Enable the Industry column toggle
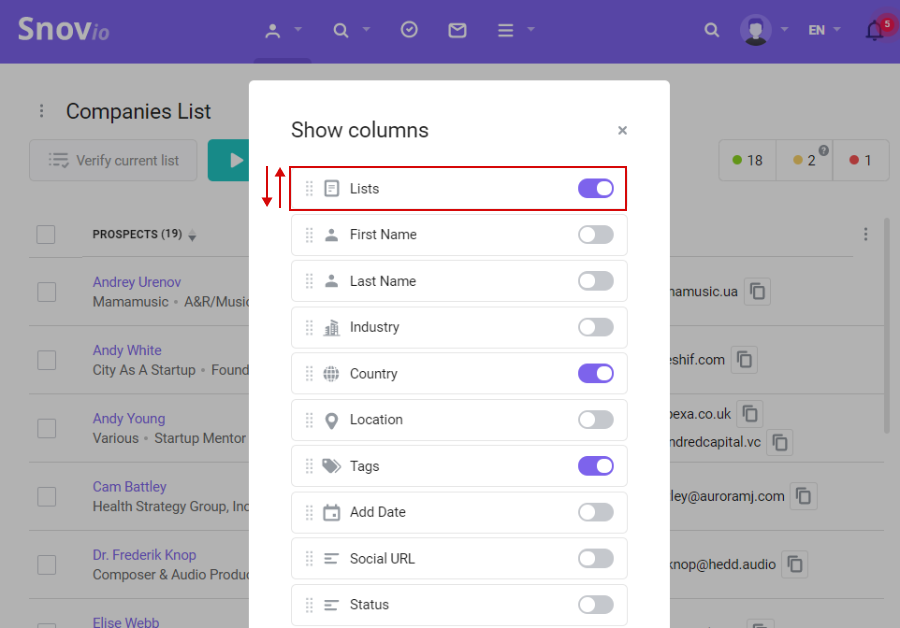This screenshot has width=900, height=628. click(596, 327)
